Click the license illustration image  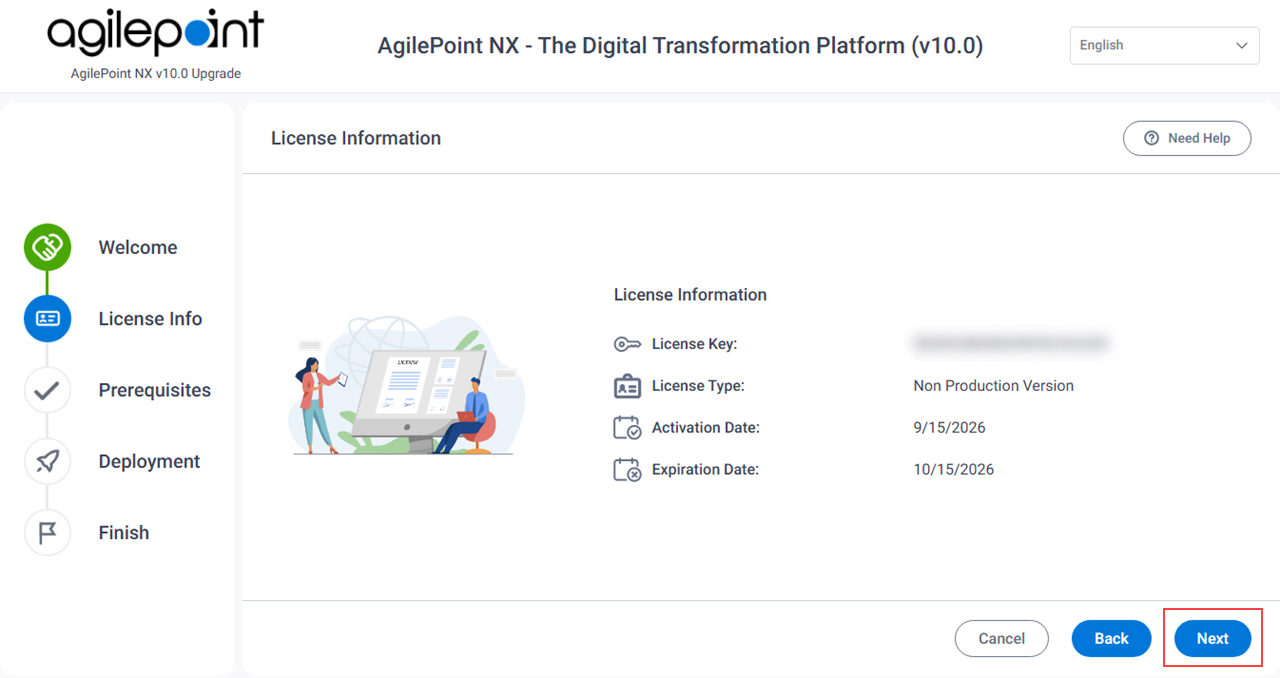405,386
